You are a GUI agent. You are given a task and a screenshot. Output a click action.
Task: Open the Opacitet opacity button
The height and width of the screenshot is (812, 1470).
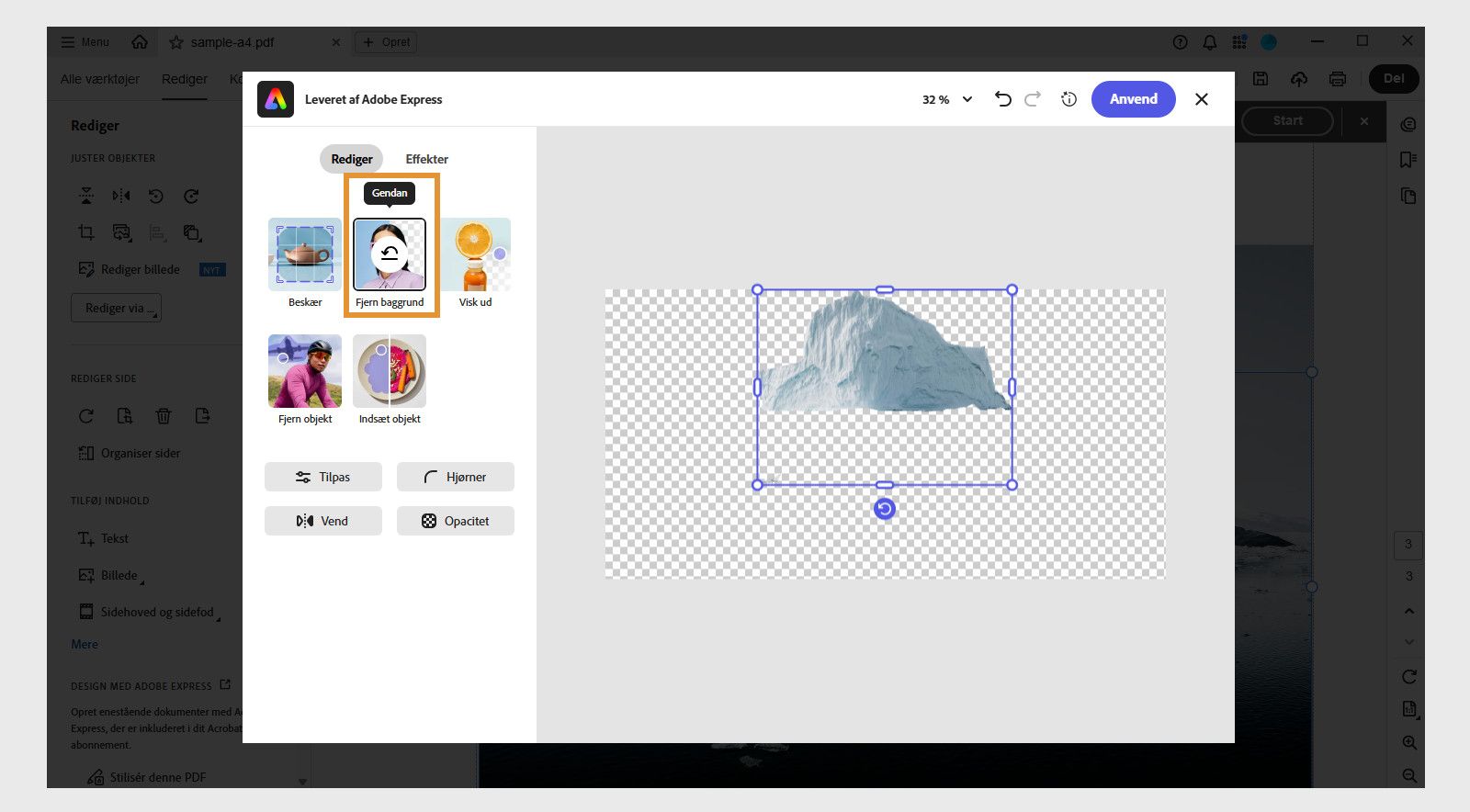456,521
